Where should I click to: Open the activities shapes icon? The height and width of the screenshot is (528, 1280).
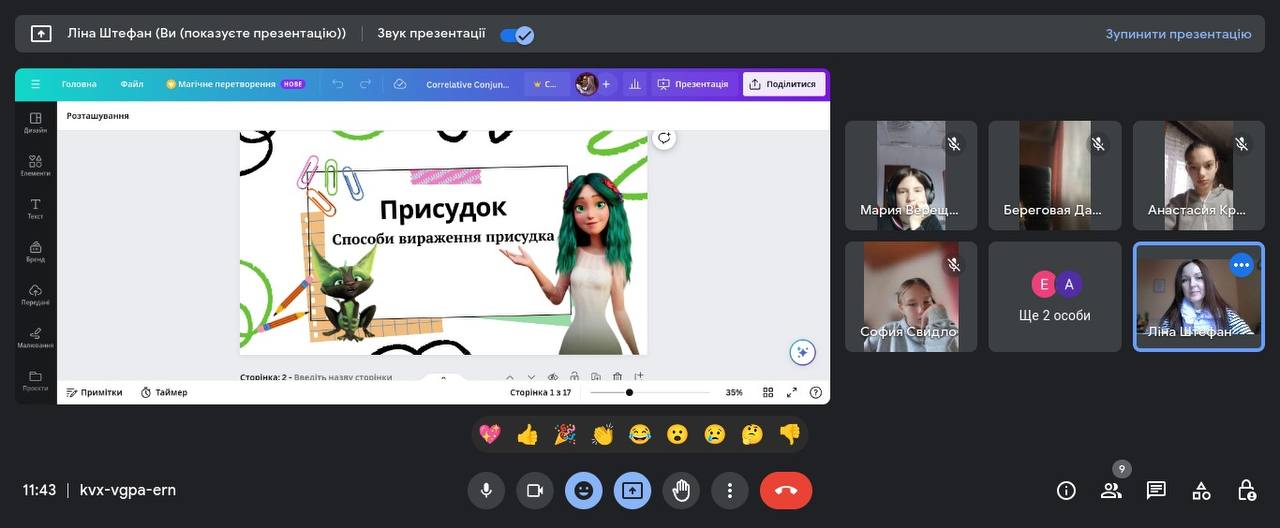(1201, 490)
